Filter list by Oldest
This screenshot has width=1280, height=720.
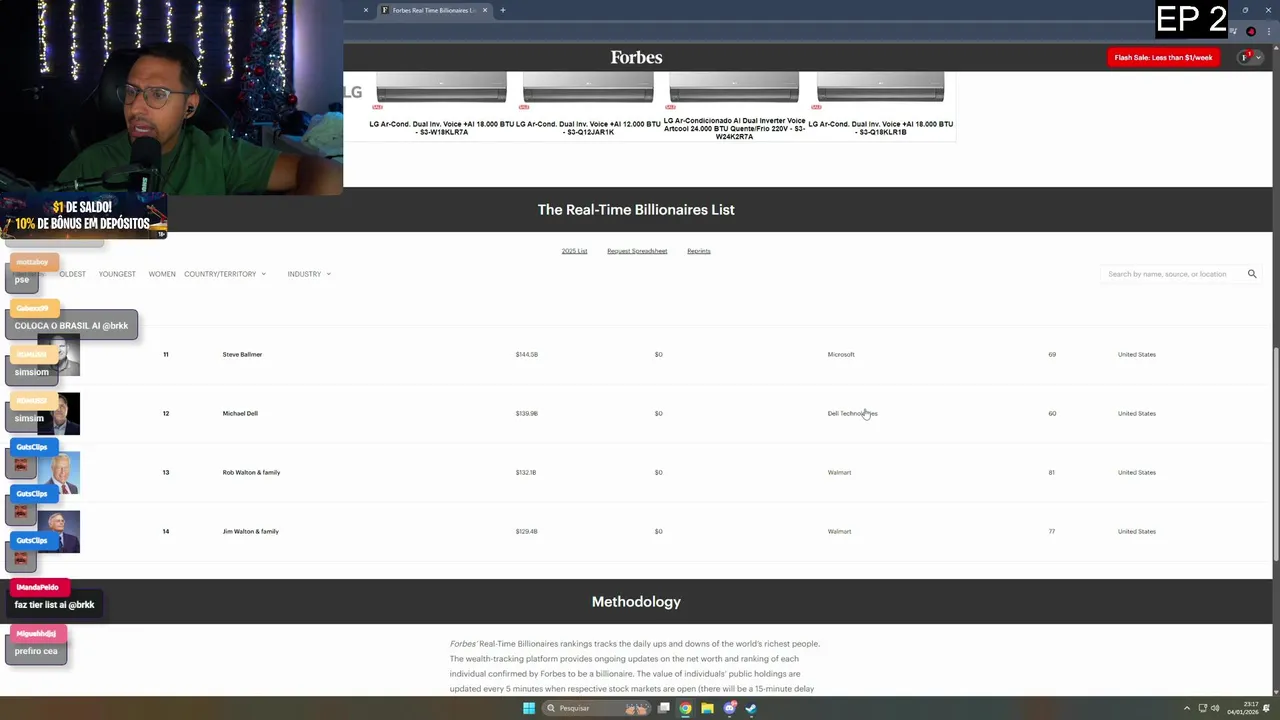(x=72, y=274)
